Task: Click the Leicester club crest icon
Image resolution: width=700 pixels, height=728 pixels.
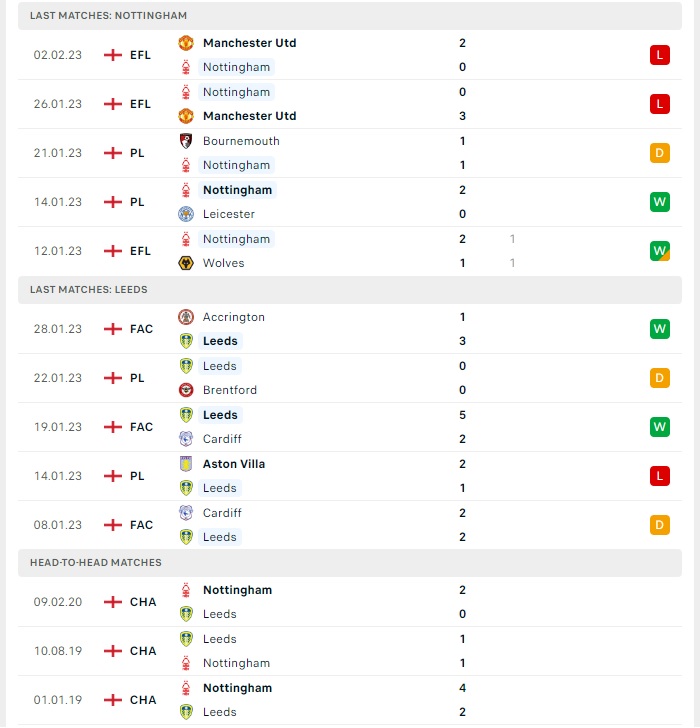Action: [186, 214]
